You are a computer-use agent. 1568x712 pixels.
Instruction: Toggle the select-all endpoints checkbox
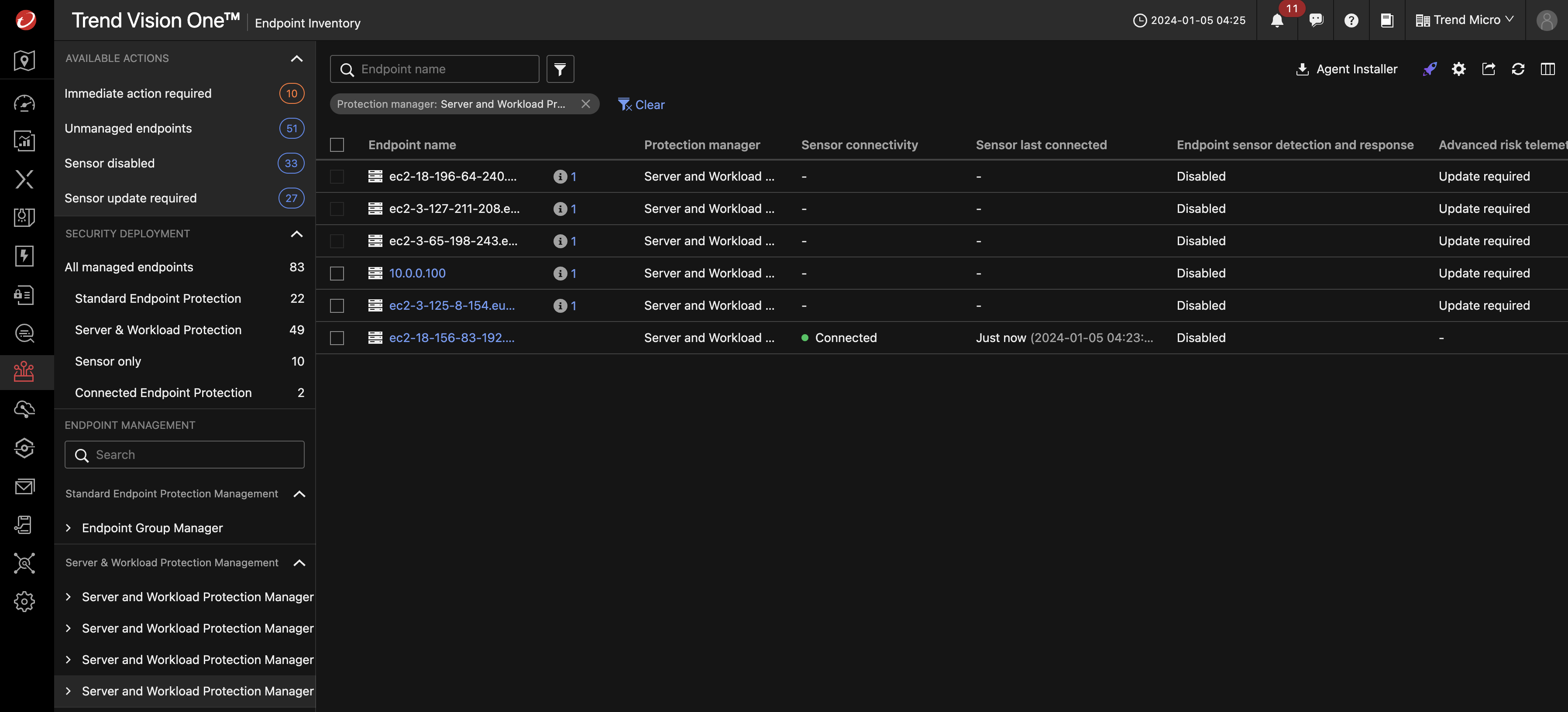(337, 145)
